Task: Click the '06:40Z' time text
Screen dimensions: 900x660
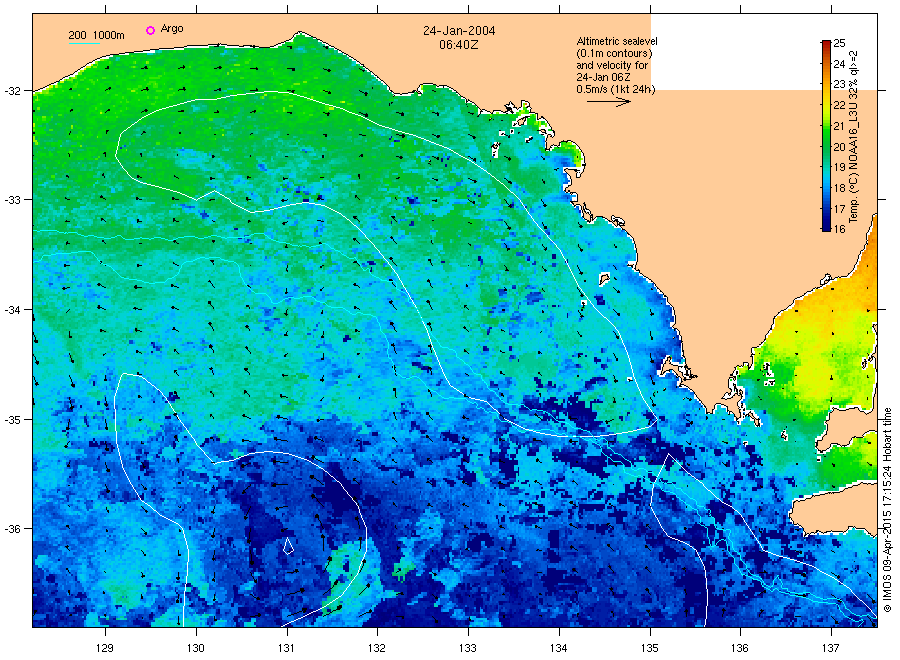Action: (459, 45)
